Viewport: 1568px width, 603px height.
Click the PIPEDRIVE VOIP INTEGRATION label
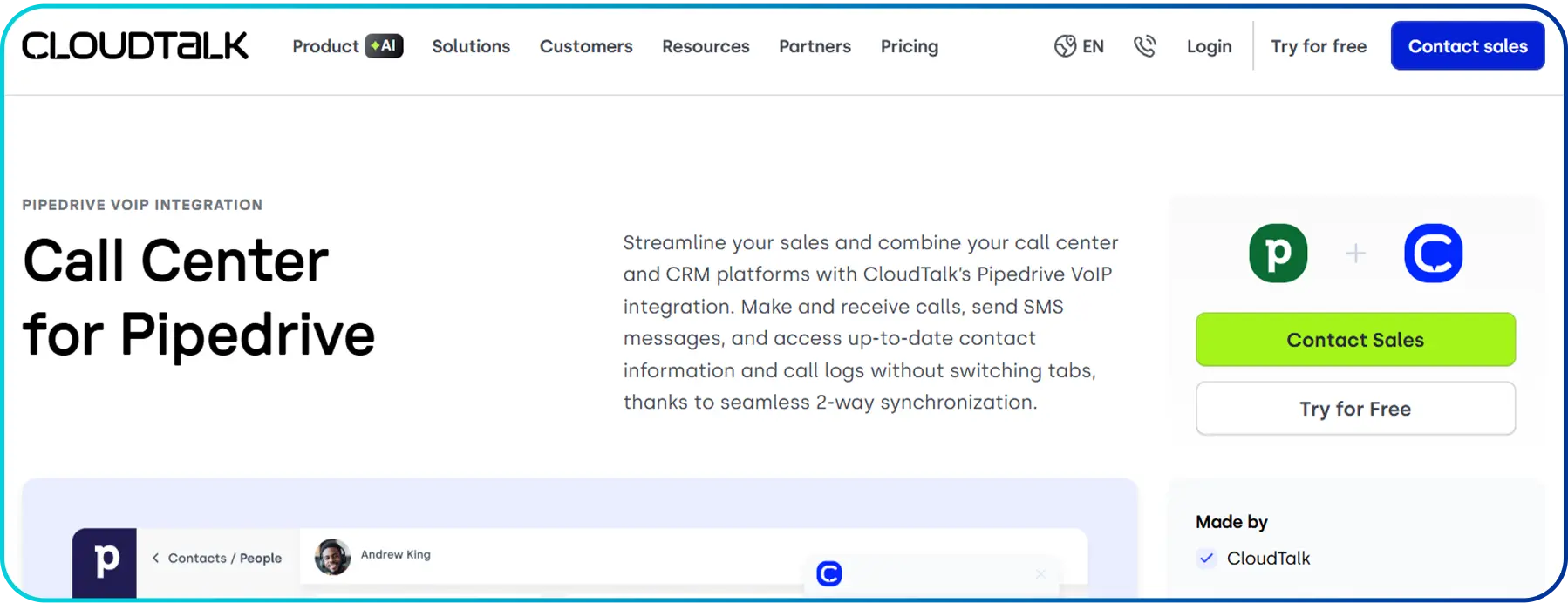142,205
